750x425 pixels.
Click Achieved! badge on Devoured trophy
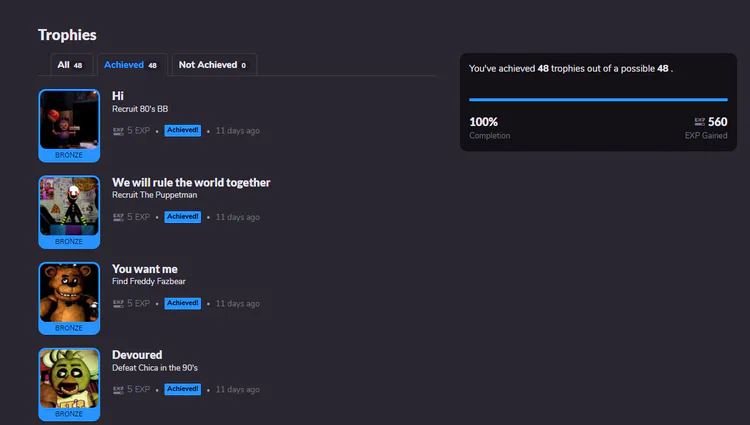pyautogui.click(x=183, y=390)
